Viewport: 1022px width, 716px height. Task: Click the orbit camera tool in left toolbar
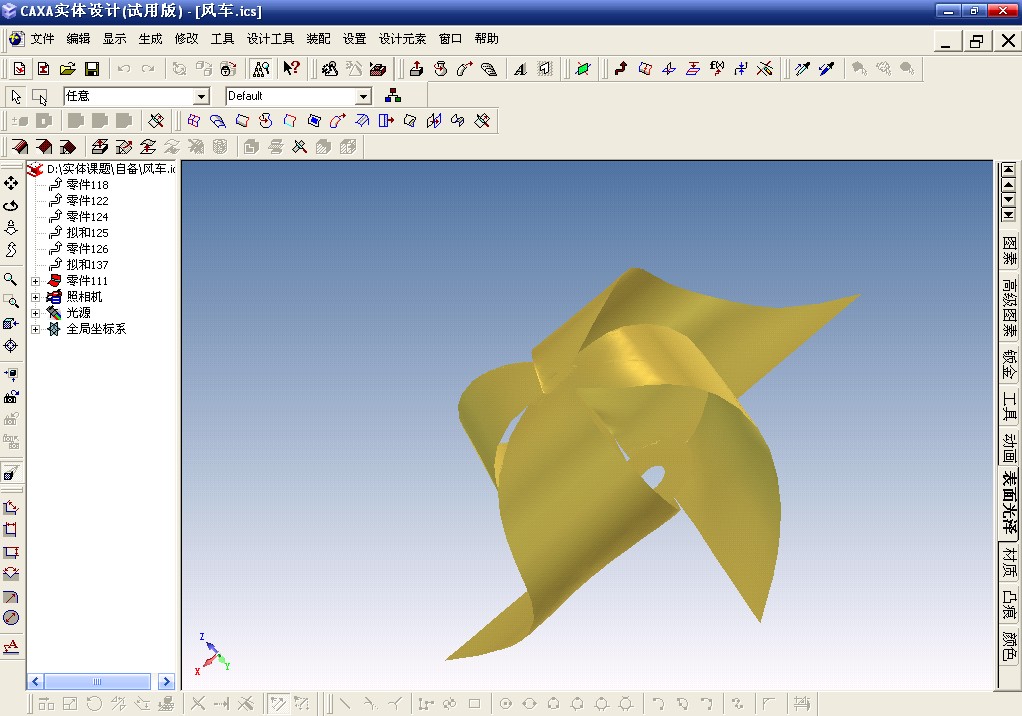(11, 206)
